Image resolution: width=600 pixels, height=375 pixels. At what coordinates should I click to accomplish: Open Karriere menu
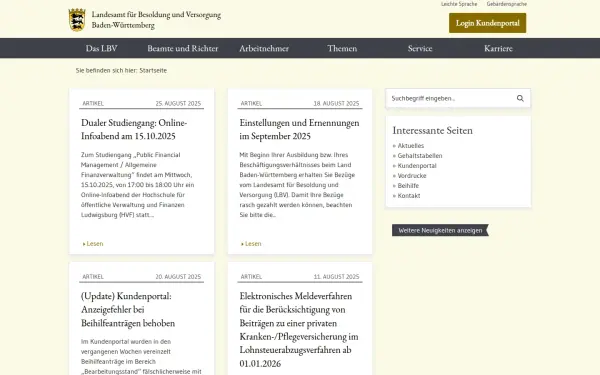tap(498, 48)
